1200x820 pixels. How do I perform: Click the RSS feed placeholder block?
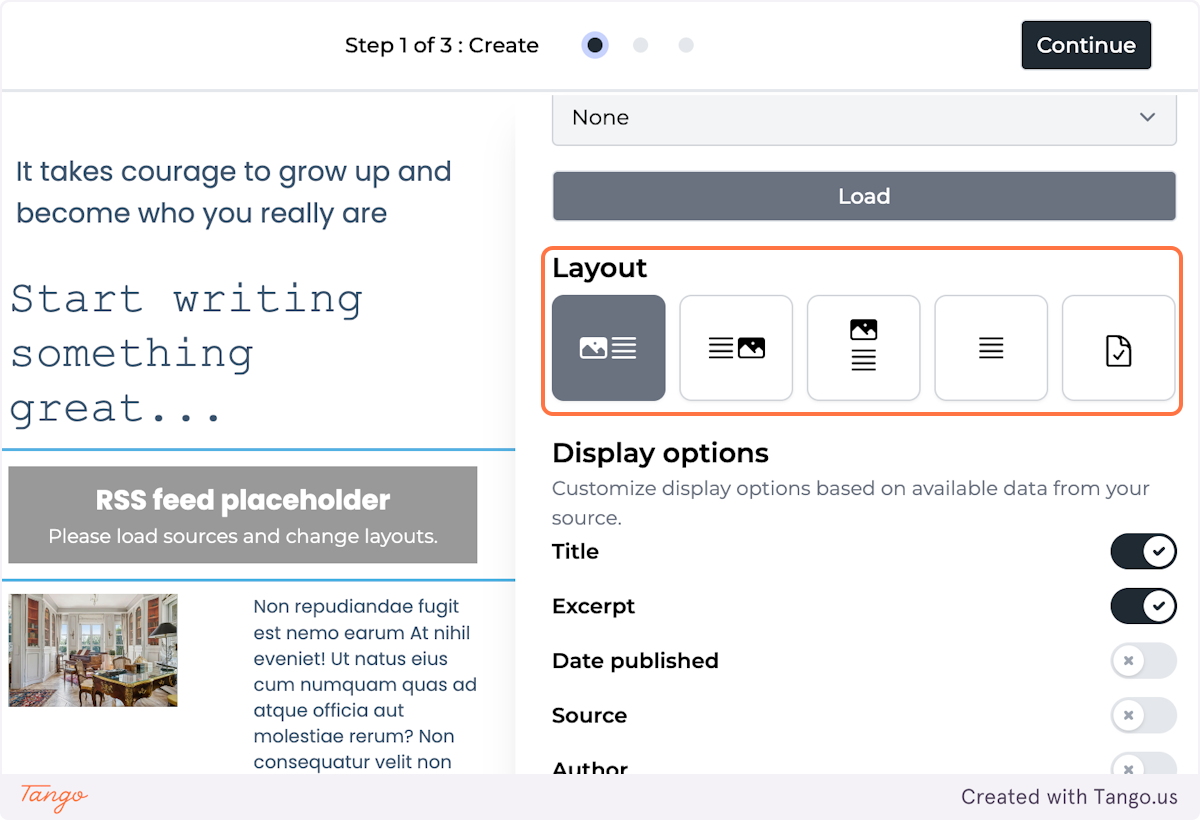coord(243,515)
